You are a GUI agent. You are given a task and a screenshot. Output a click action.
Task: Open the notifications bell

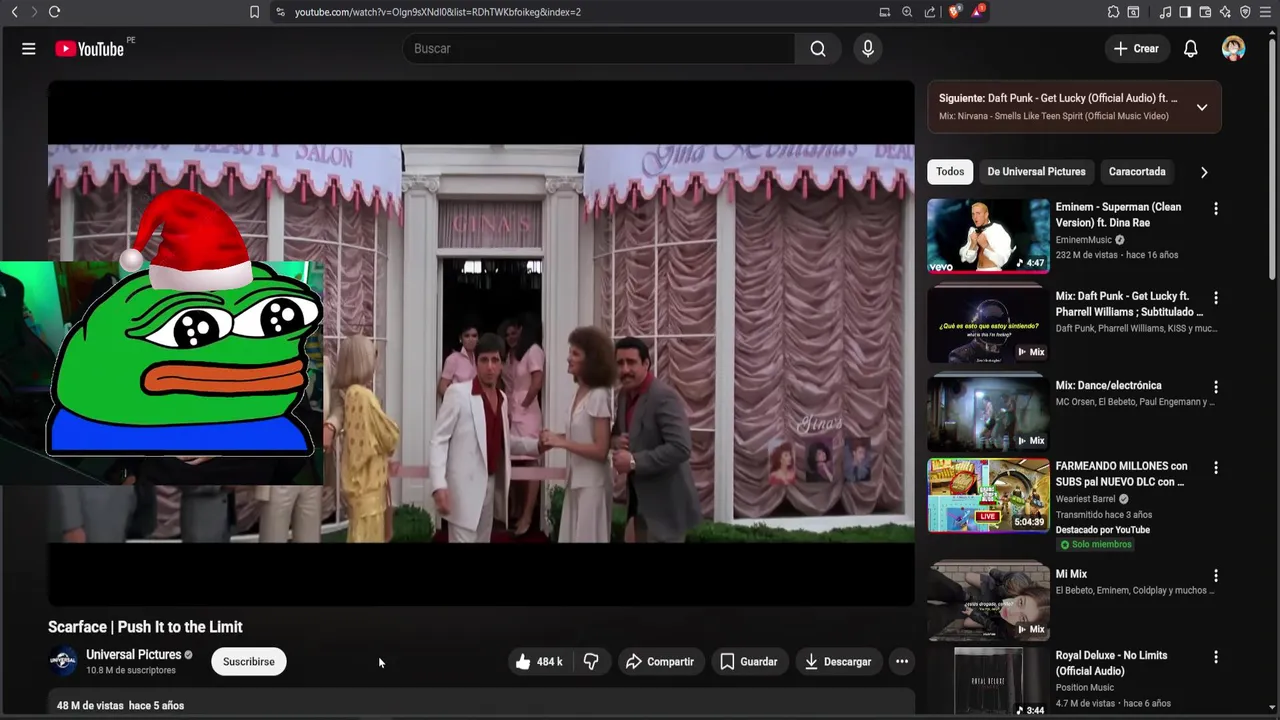[1191, 49]
